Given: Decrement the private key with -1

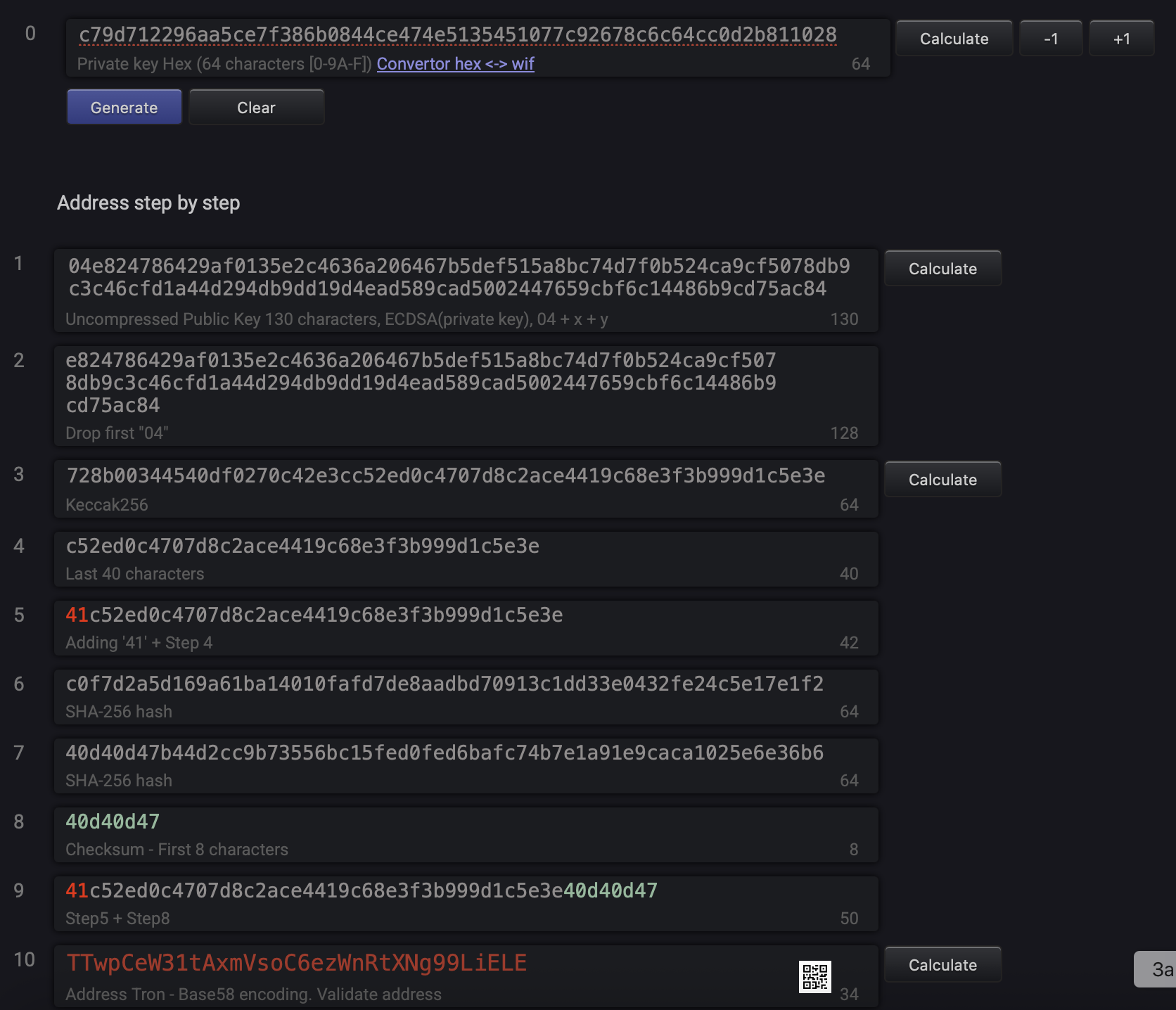Looking at the screenshot, I should tap(1051, 39).
